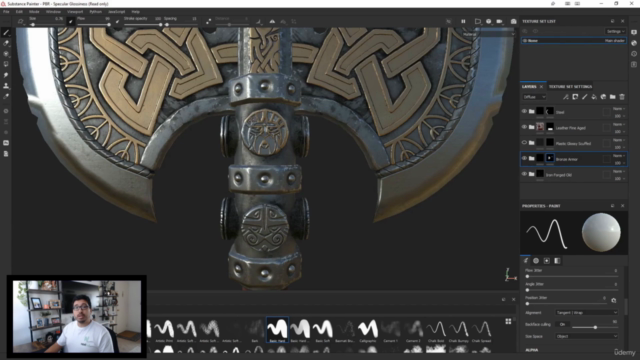640x360 pixels.
Task: Open the Material properties tab icon
Action: [x=557, y=260]
